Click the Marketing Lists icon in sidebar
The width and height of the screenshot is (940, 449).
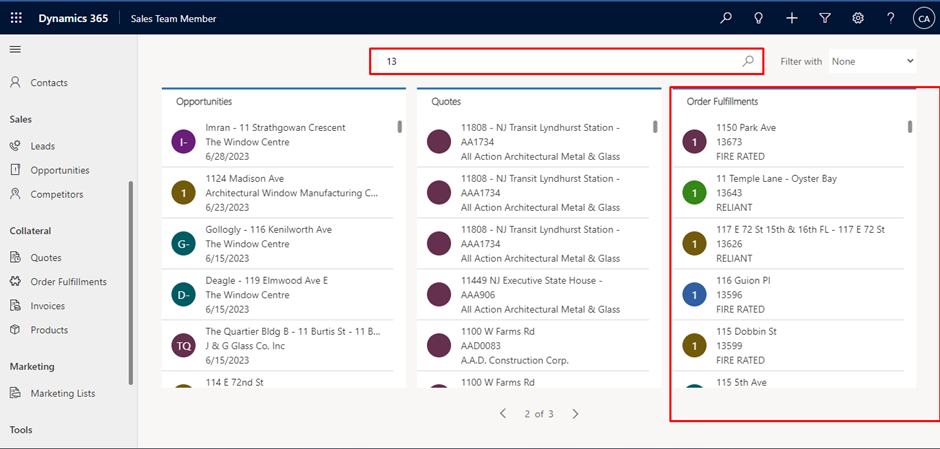click(x=16, y=393)
